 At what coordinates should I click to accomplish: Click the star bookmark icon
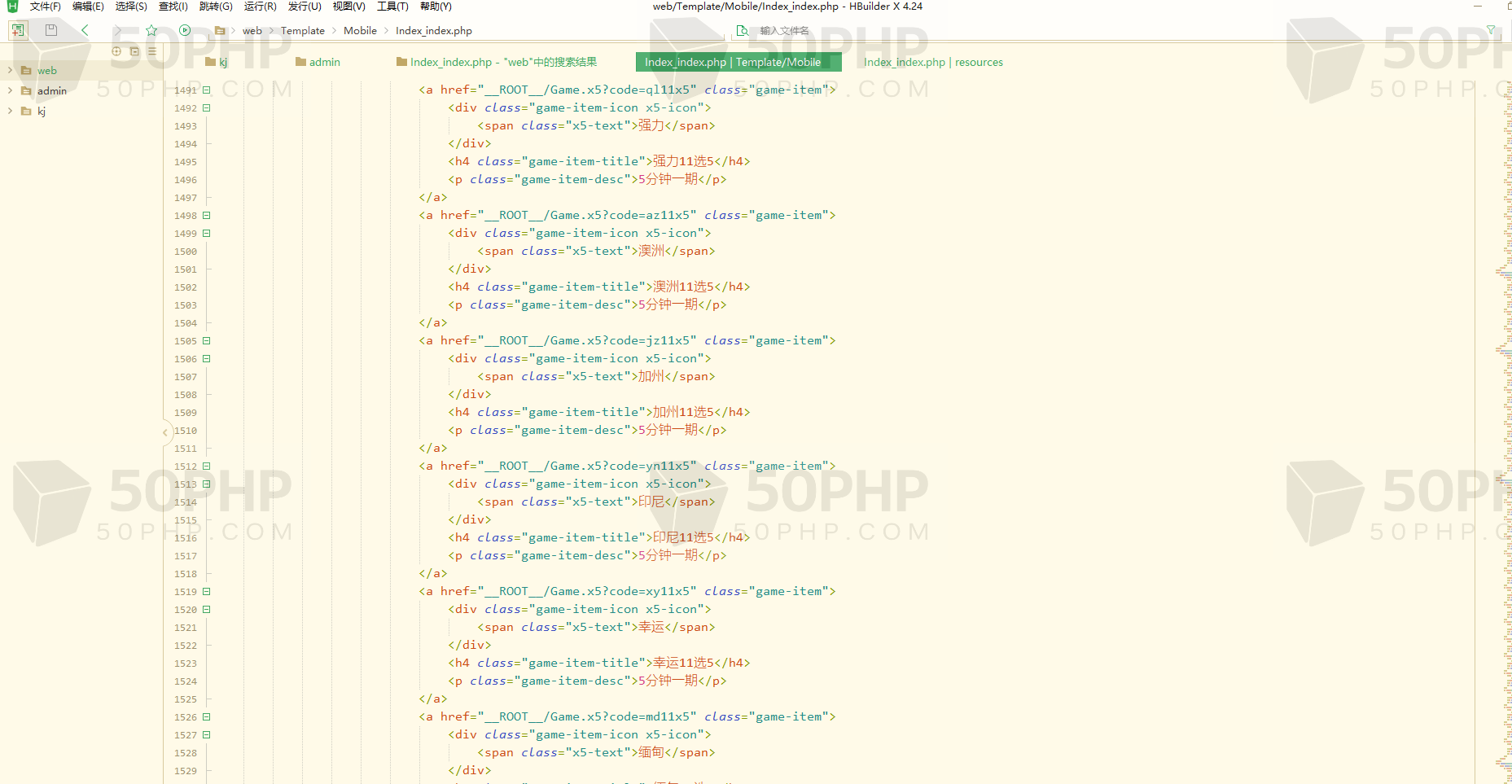(x=151, y=30)
